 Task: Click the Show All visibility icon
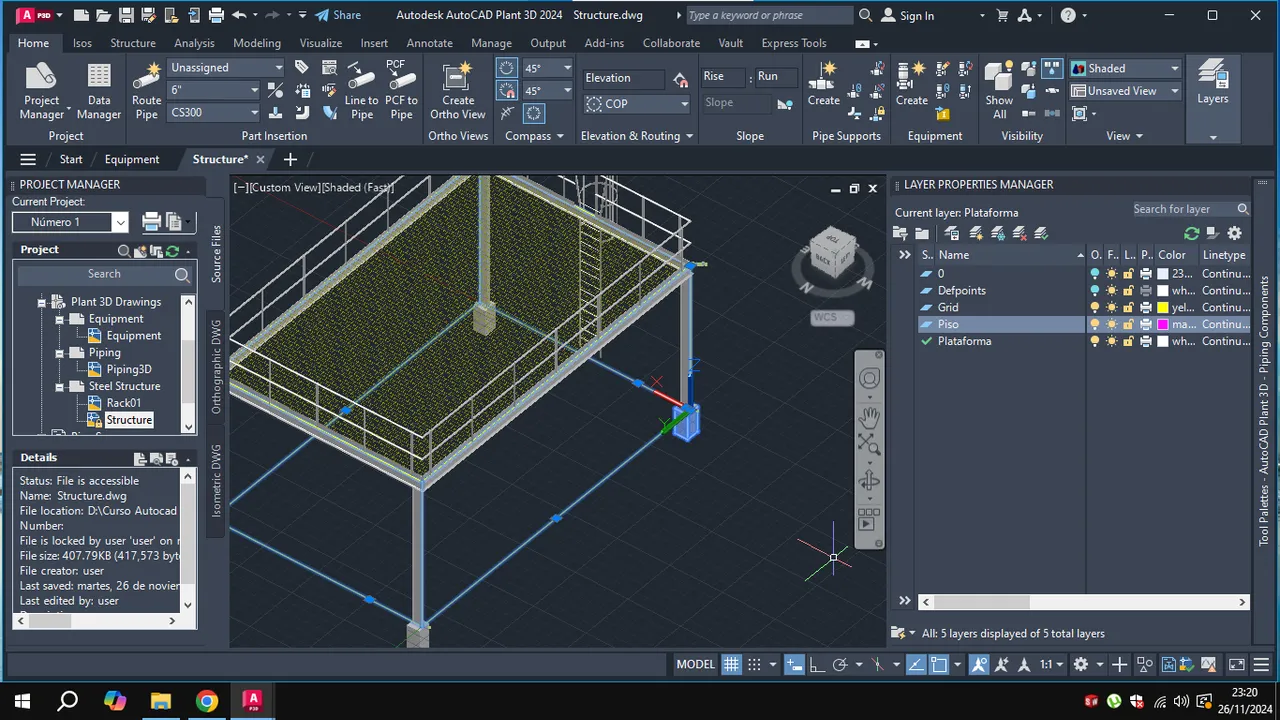[x=999, y=91]
